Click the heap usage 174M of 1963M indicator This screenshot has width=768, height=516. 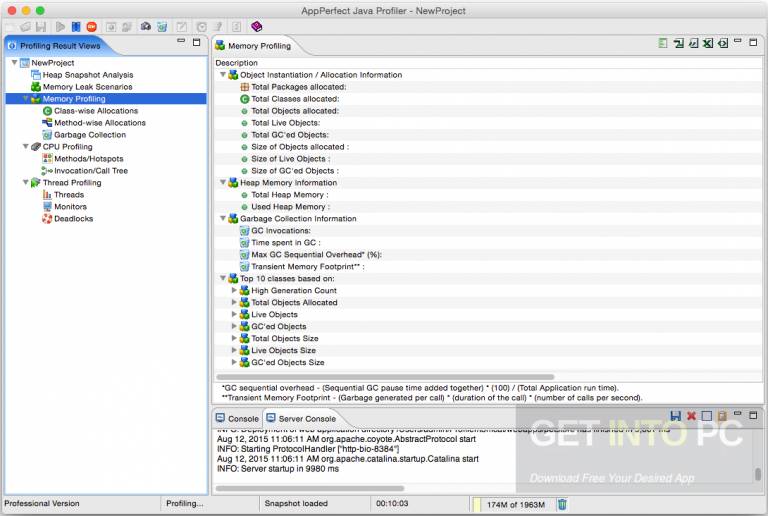click(513, 504)
